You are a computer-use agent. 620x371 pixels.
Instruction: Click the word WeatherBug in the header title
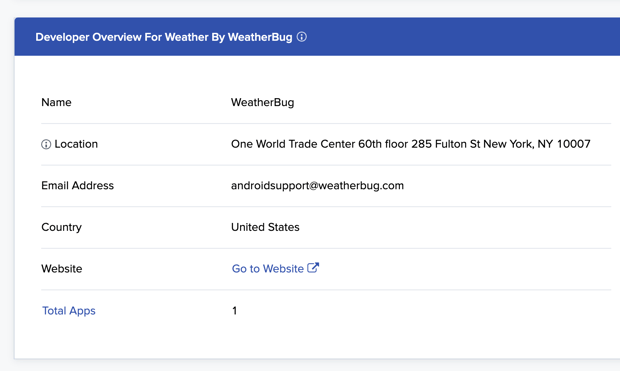[x=260, y=37]
